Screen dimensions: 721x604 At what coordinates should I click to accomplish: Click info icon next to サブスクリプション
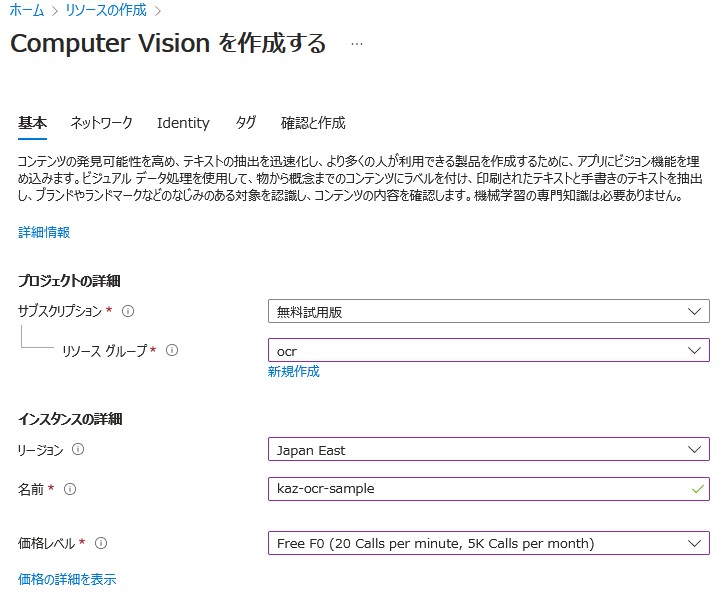click(128, 311)
